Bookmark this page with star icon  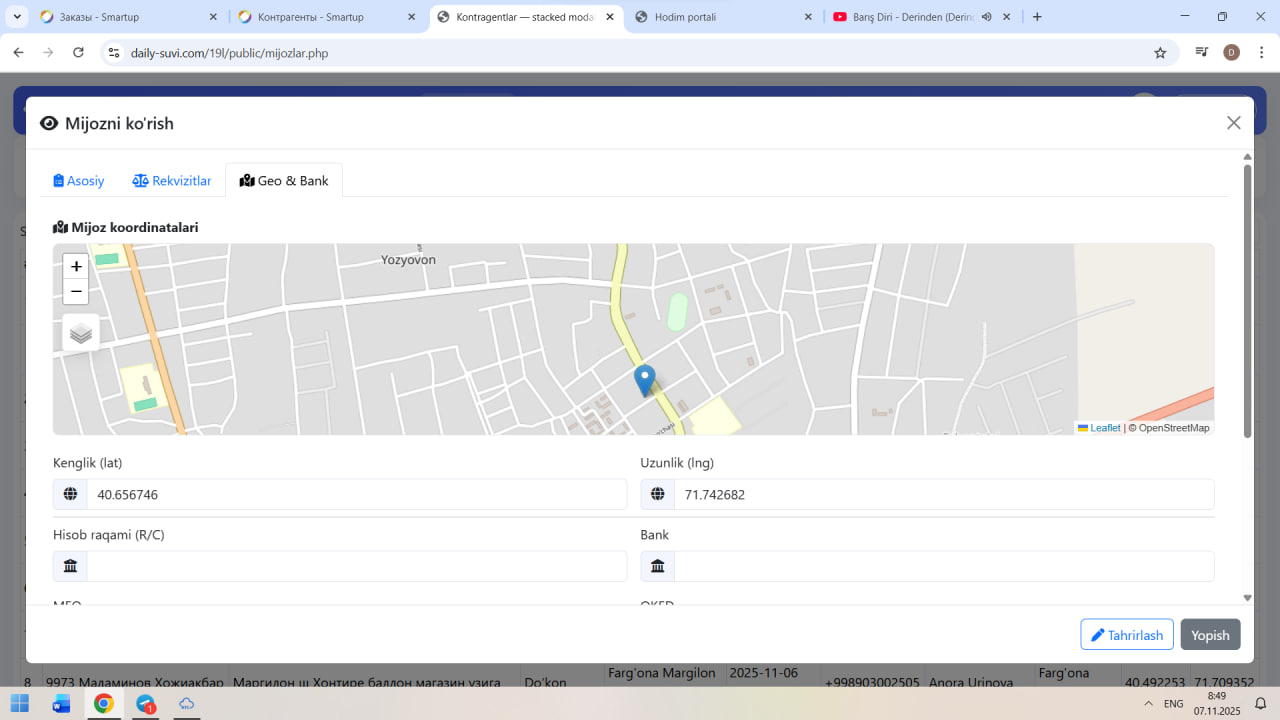pos(1160,53)
